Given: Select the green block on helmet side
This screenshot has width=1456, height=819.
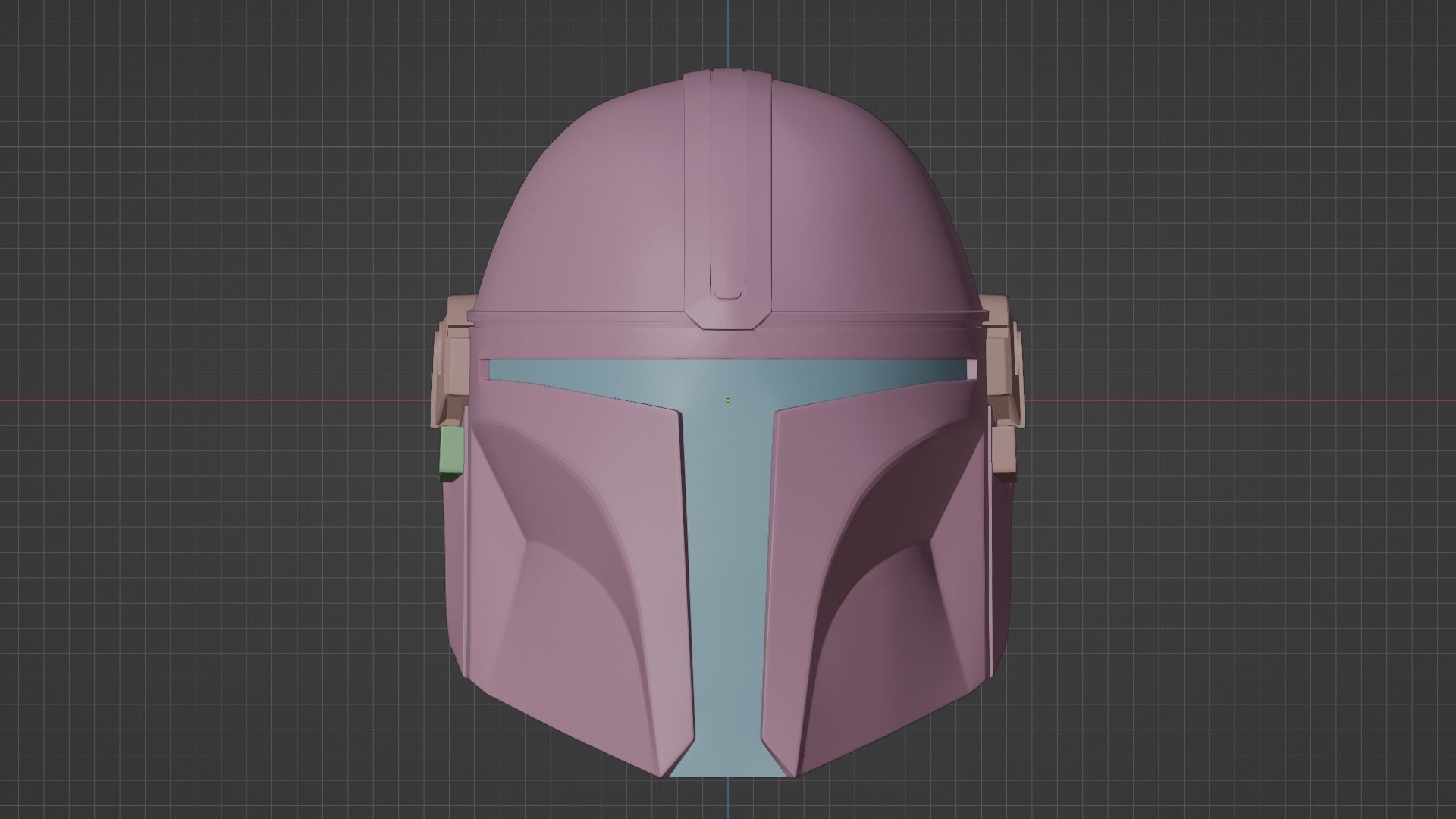Looking at the screenshot, I should 450,454.
